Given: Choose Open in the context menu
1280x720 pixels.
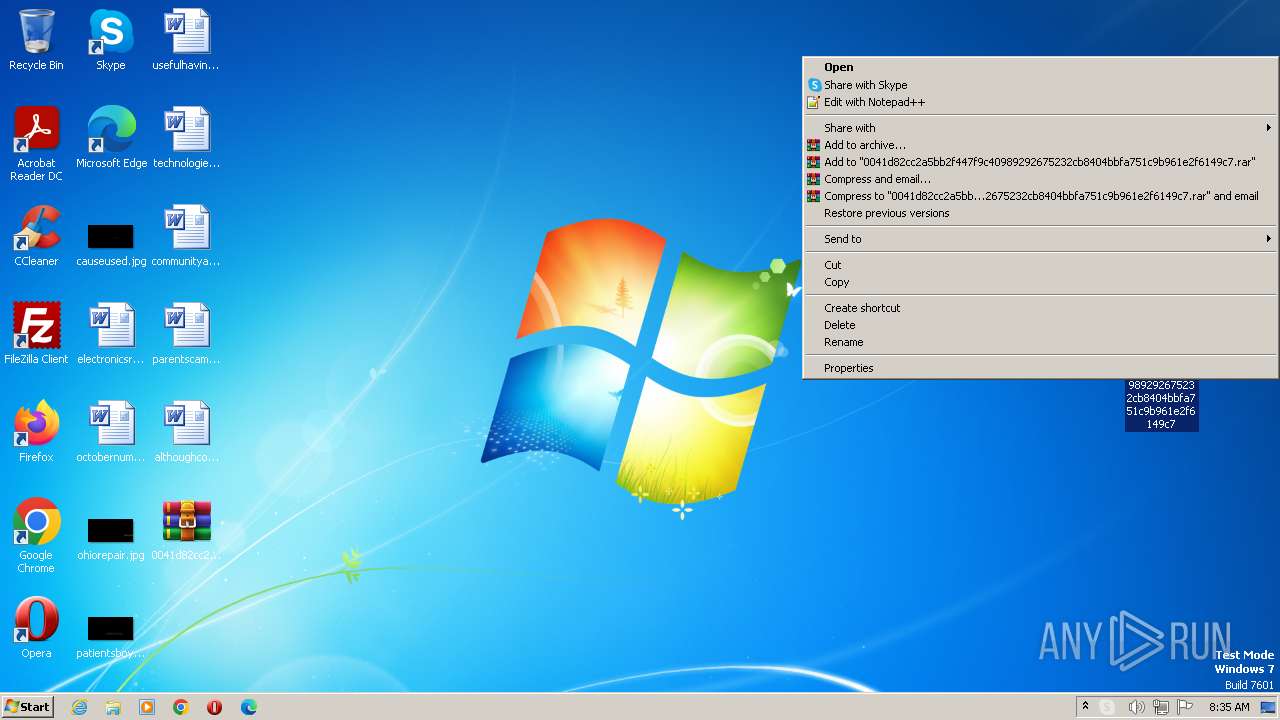Looking at the screenshot, I should (1040, 67).
